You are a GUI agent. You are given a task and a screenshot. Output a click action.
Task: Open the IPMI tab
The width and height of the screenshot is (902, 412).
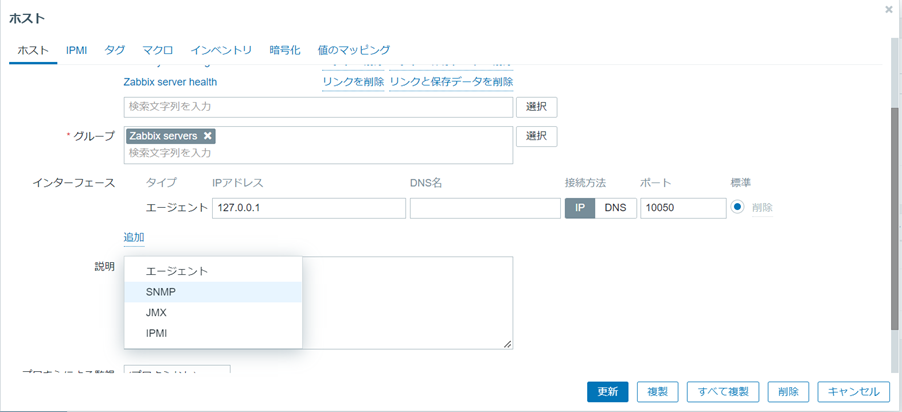(77, 50)
